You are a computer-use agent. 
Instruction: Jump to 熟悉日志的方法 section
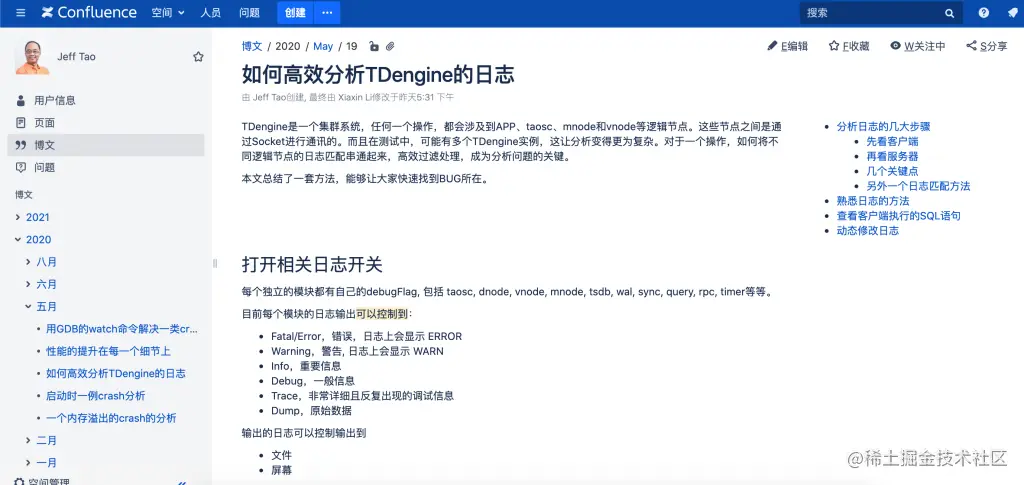[873, 201]
